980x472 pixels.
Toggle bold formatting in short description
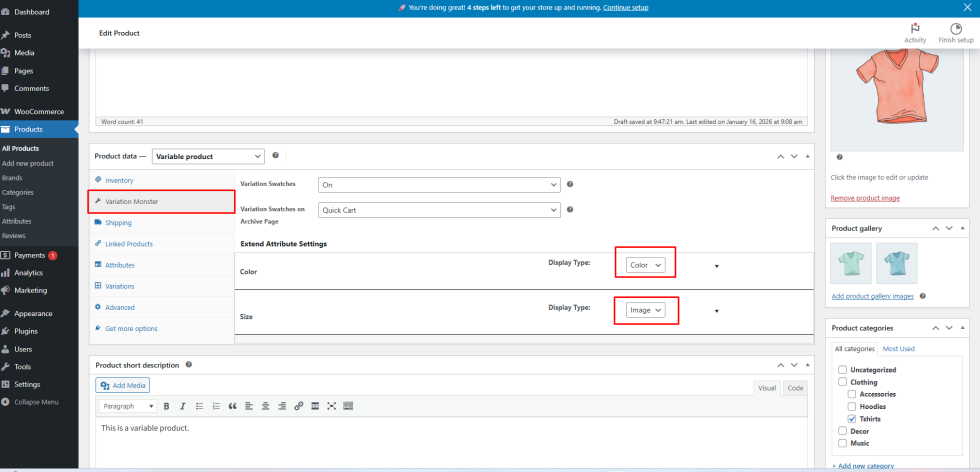click(x=166, y=406)
